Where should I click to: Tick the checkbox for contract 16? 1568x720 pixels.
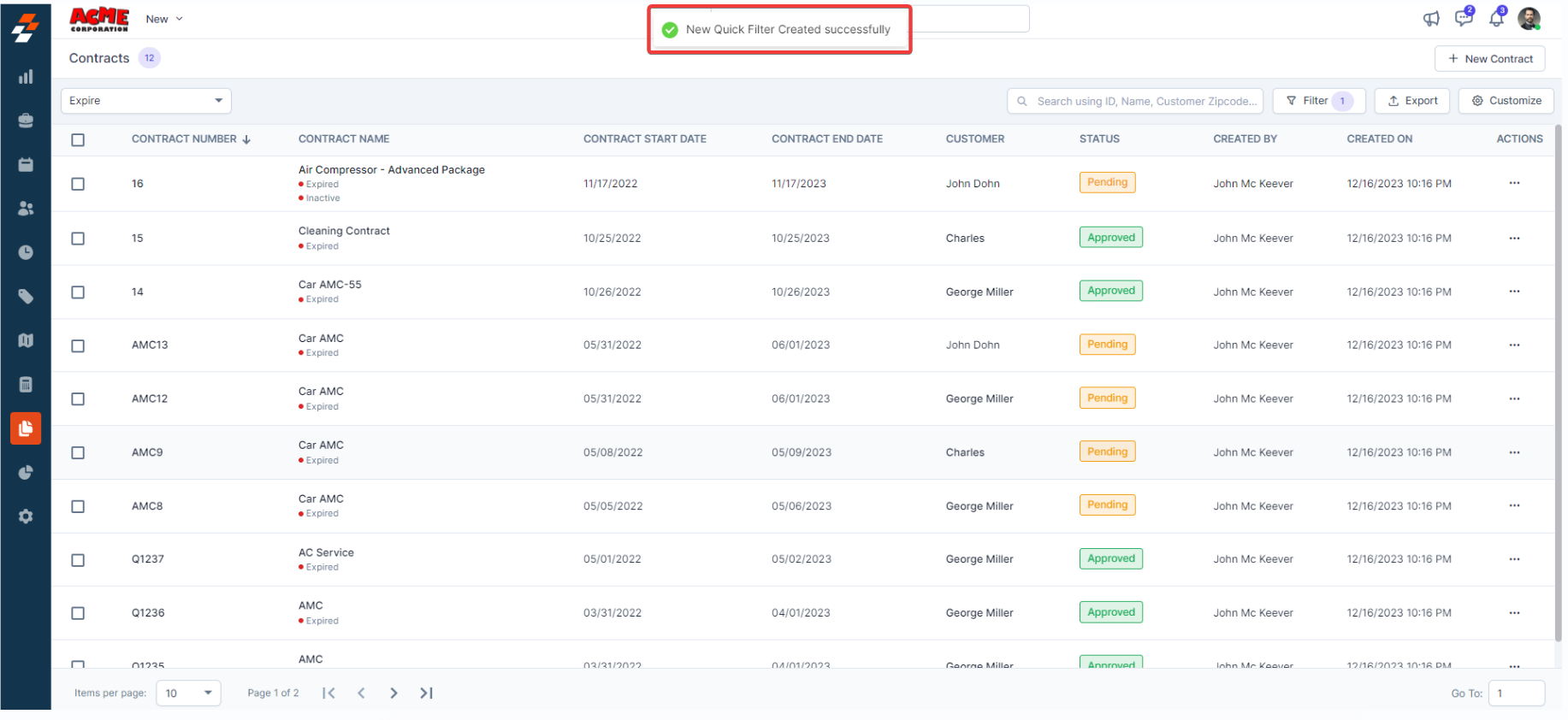(78, 184)
